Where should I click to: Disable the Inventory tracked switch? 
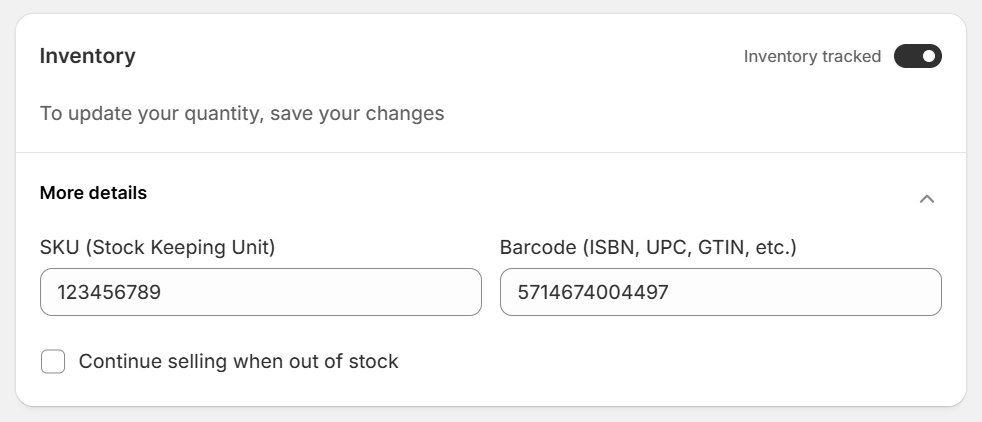[917, 56]
